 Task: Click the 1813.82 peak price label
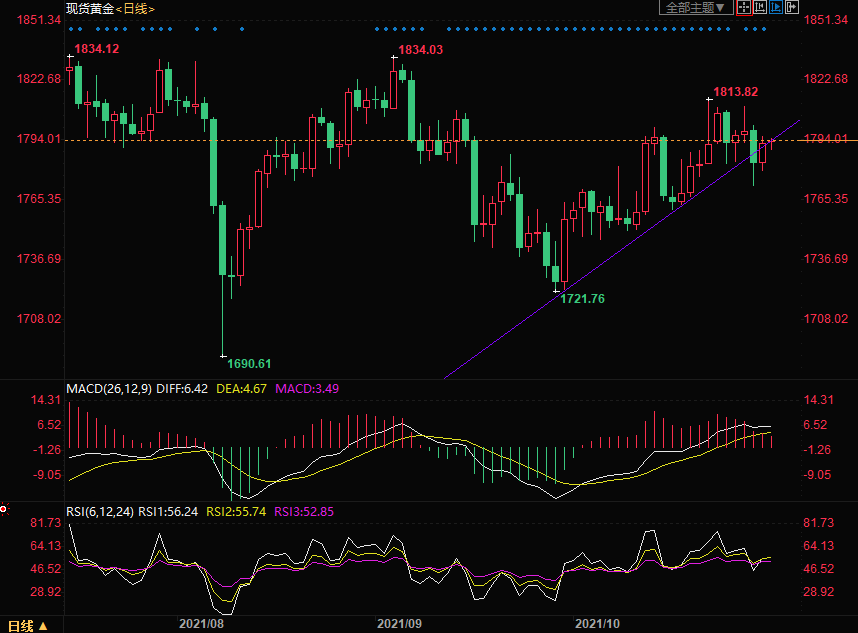735,92
